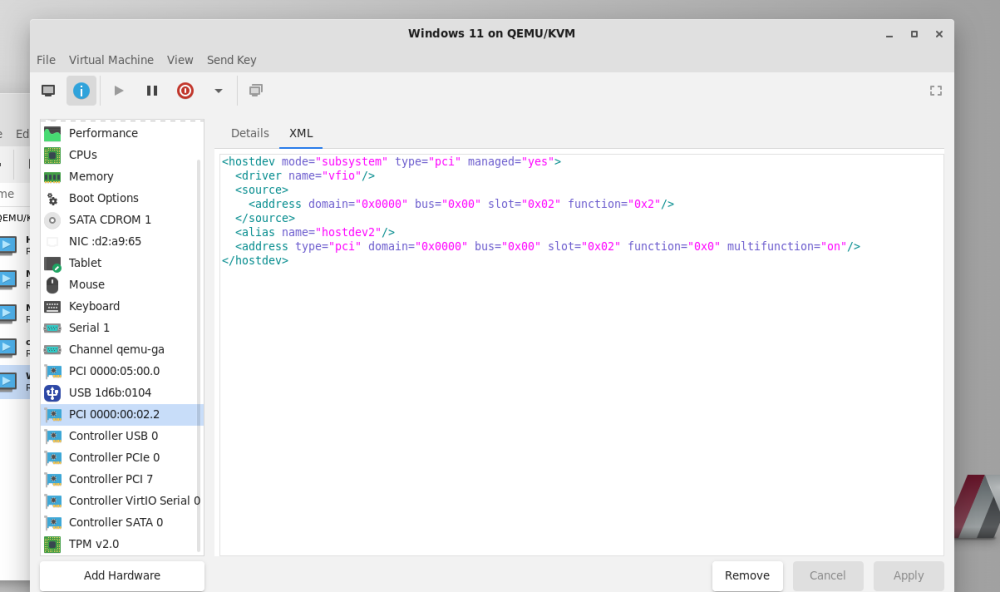
Task: Click multifunction="on" attribute in XML
Action: [786, 246]
